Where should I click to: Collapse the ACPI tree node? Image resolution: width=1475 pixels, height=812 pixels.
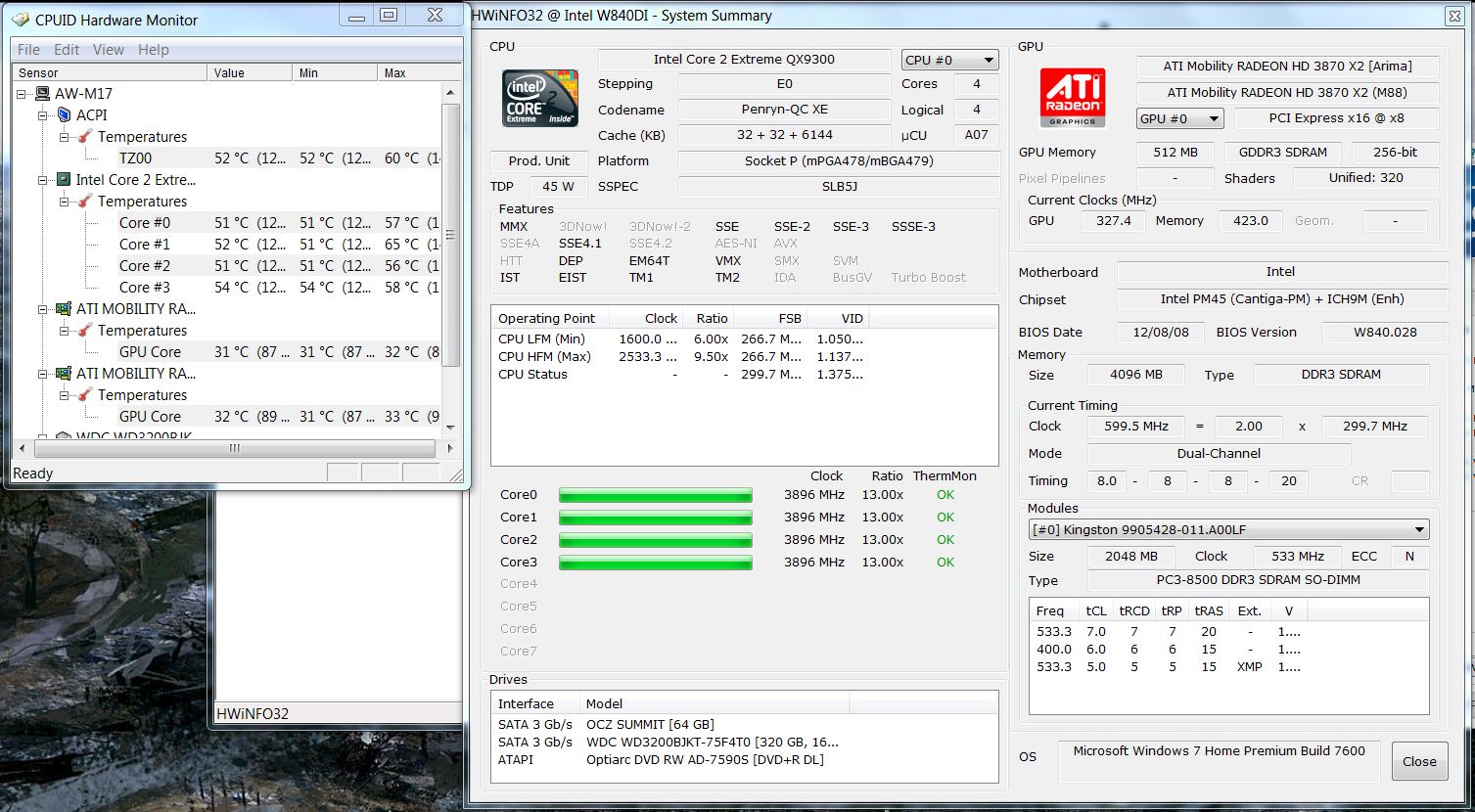pos(43,115)
